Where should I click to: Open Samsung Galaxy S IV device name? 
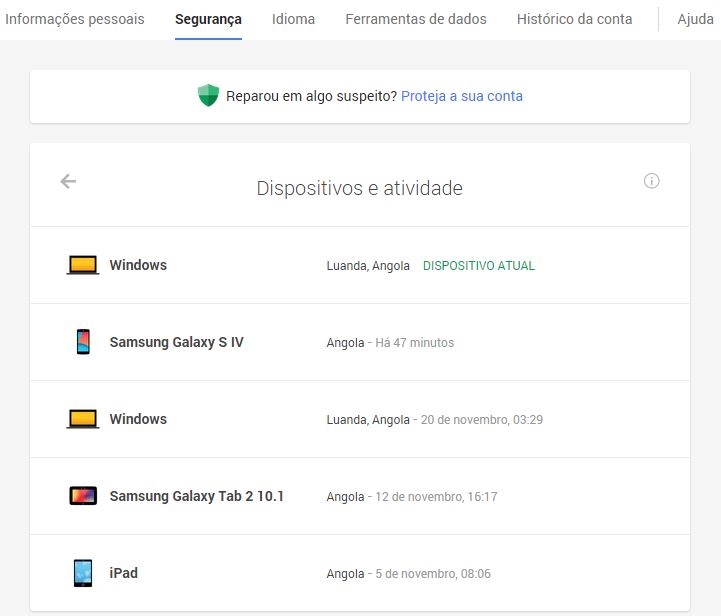pyautogui.click(x=177, y=342)
